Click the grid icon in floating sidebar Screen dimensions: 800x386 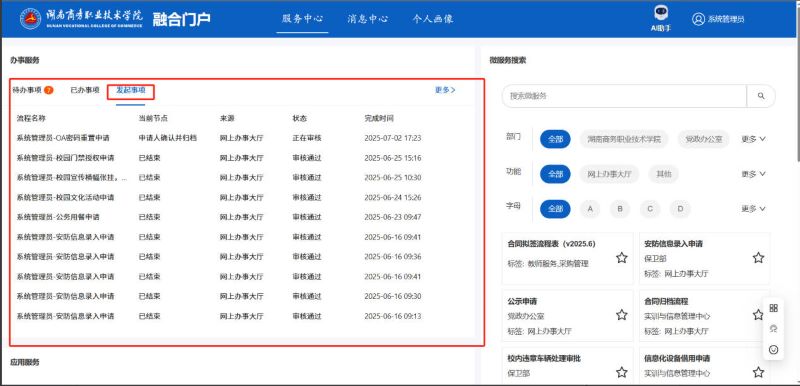(x=773, y=308)
